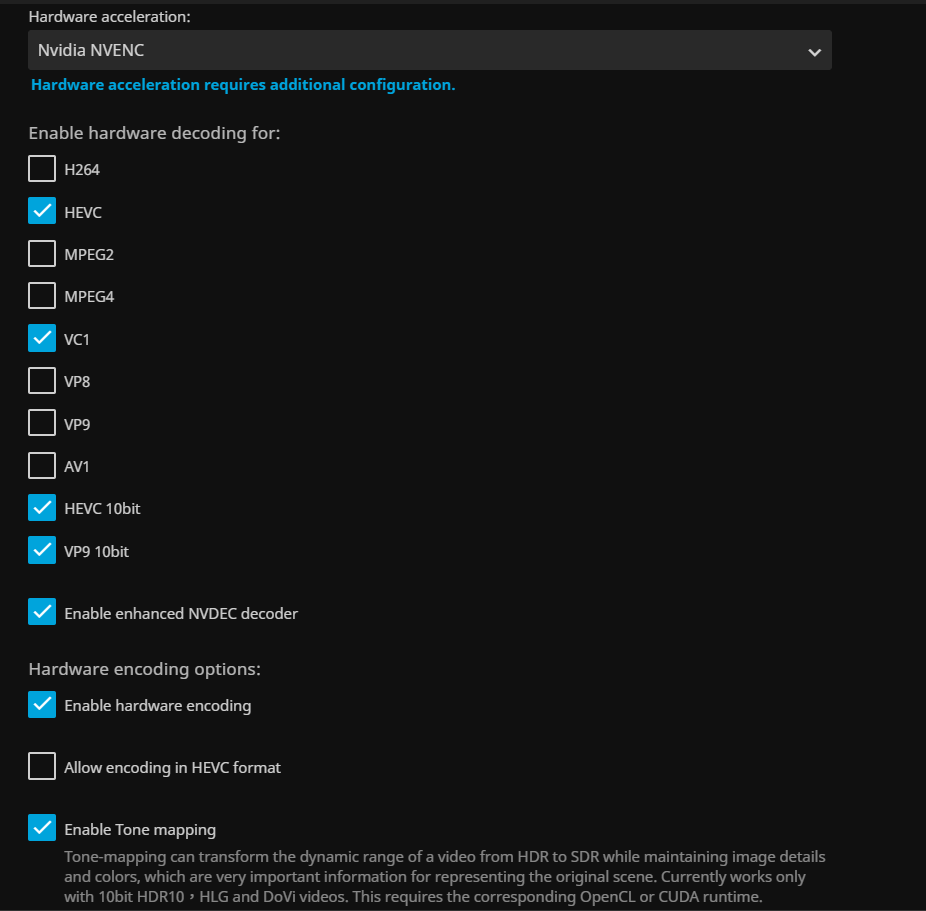Screen dimensions: 926x911
Task: Enable AV1 hardware decoding
Action: tap(42, 466)
